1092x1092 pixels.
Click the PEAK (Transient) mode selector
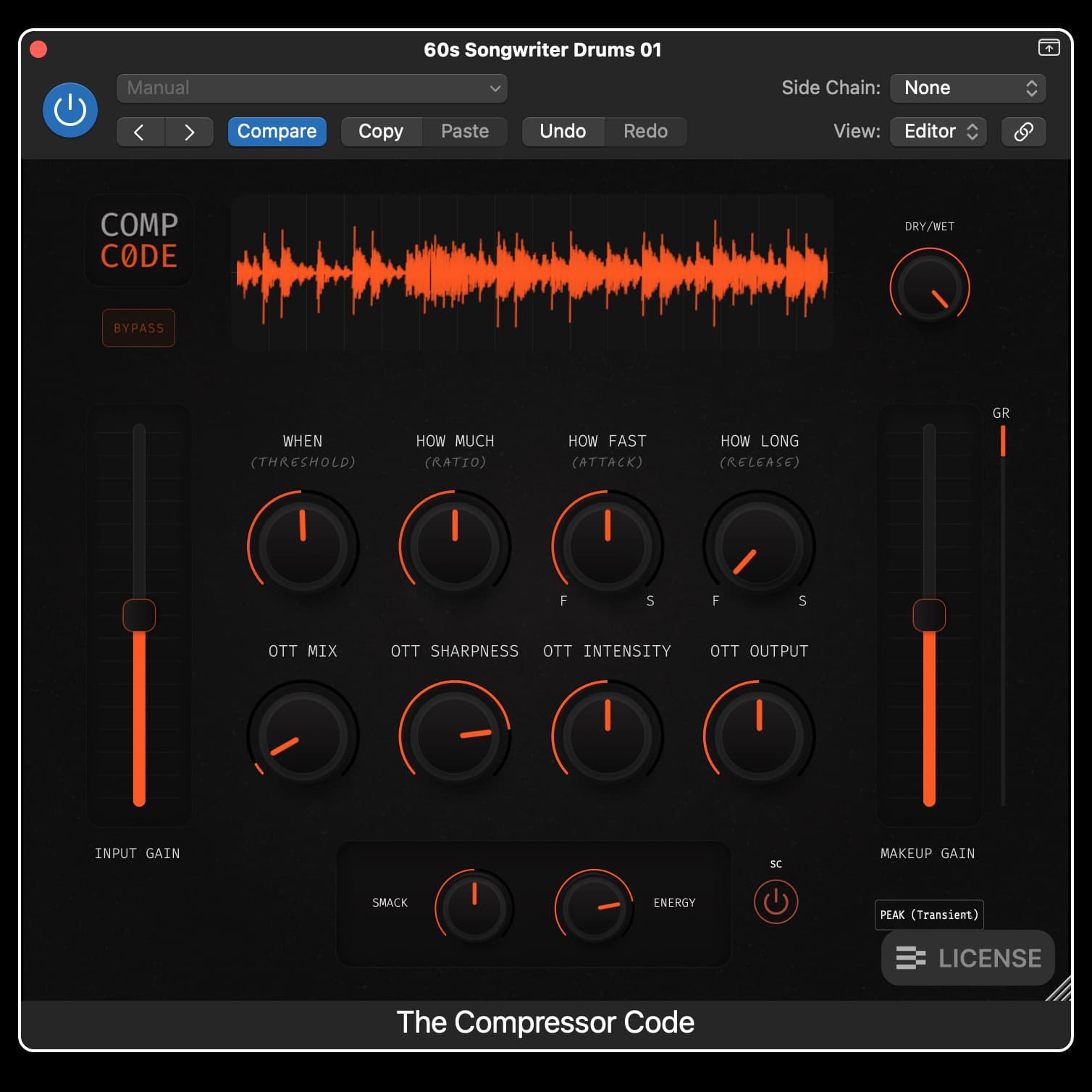(x=929, y=915)
